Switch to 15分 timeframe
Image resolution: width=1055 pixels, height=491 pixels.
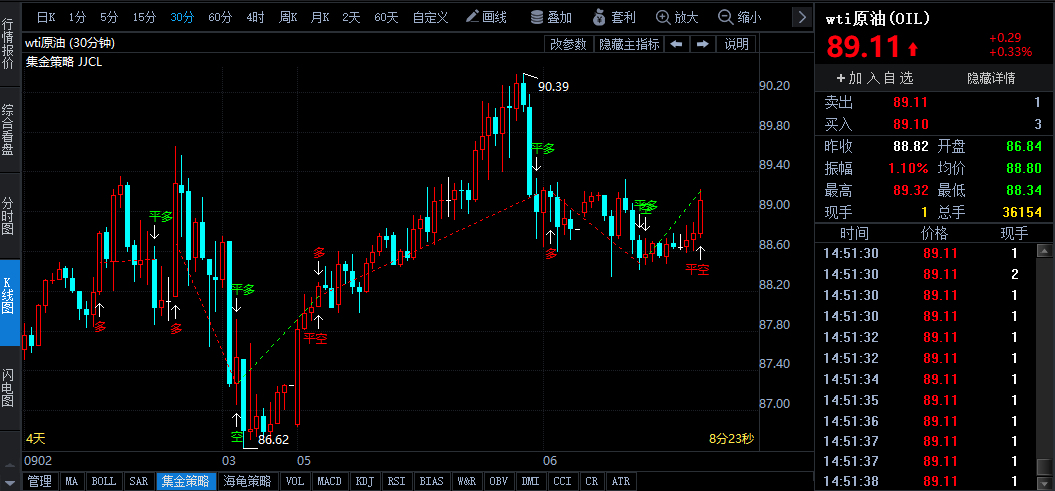[144, 17]
